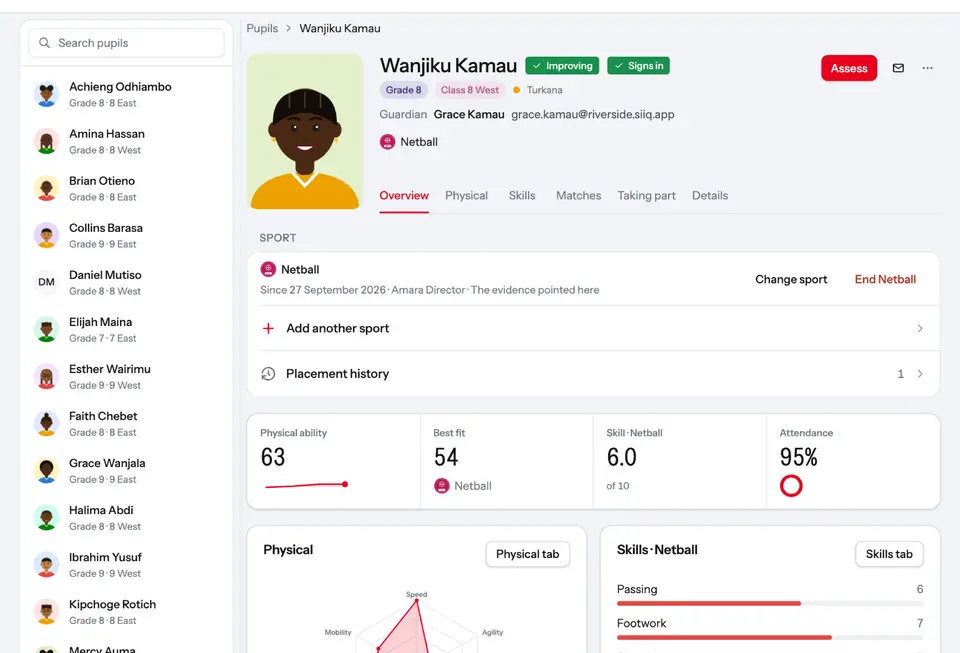Click Best fit value 54

click(446, 457)
